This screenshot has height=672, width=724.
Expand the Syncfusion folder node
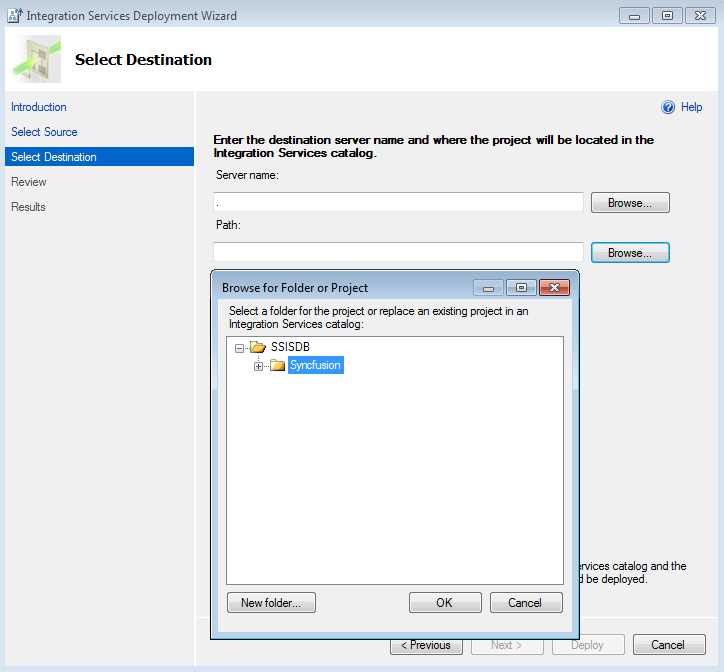click(x=258, y=366)
